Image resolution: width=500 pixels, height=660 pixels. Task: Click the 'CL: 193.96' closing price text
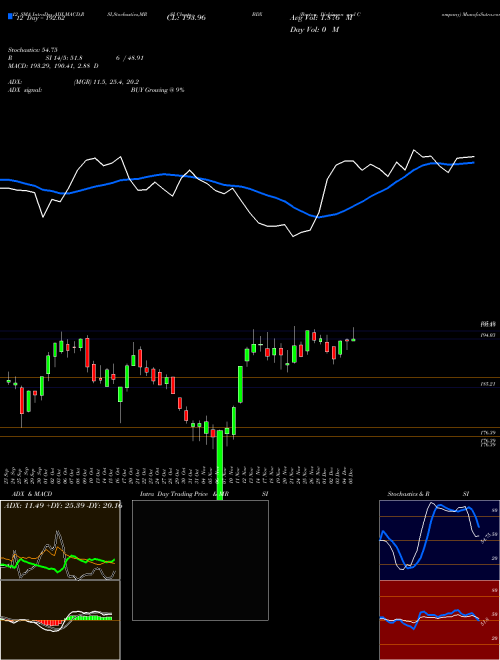click(x=186, y=18)
